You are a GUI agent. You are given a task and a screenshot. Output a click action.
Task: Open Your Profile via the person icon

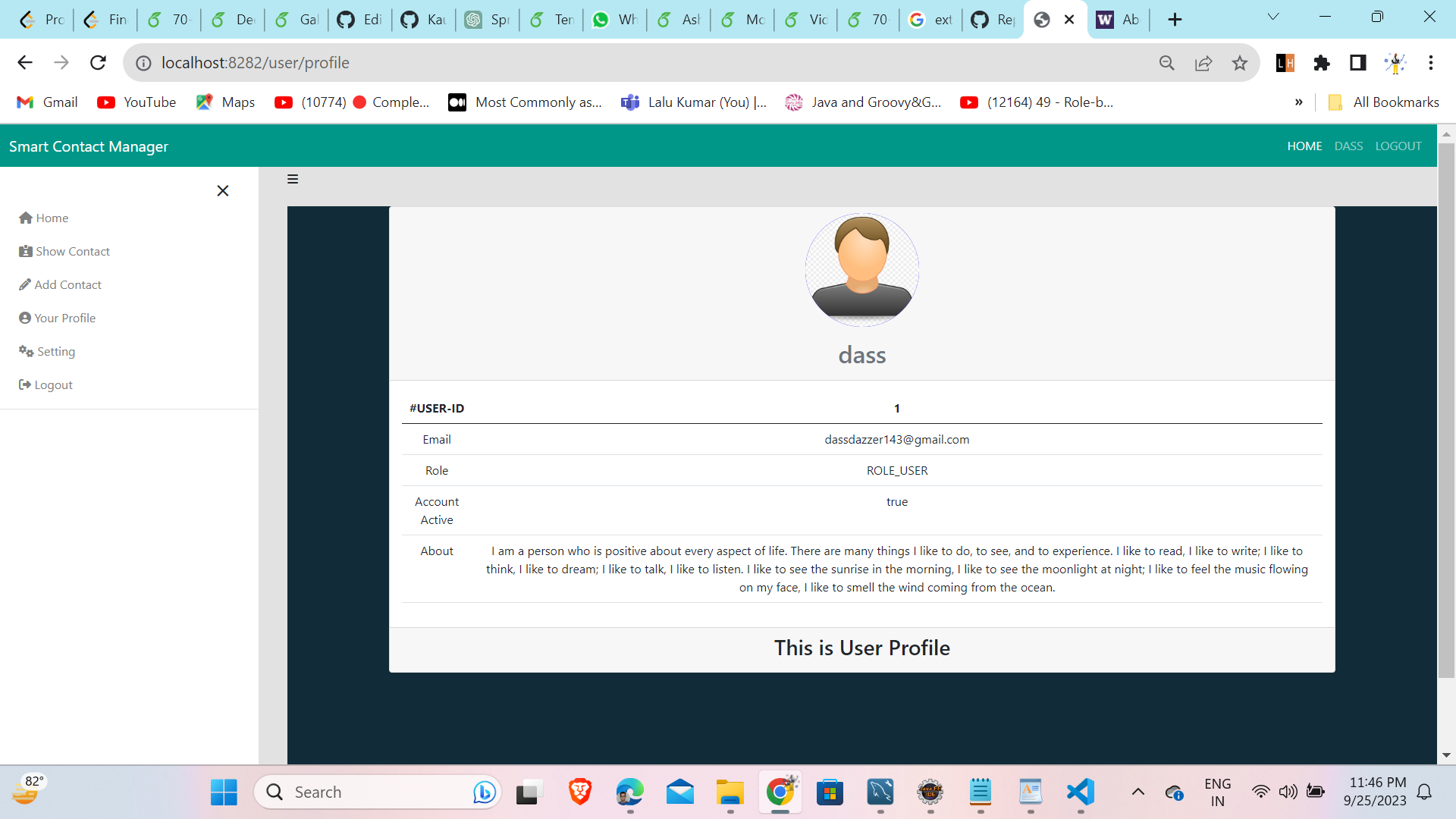click(x=26, y=318)
